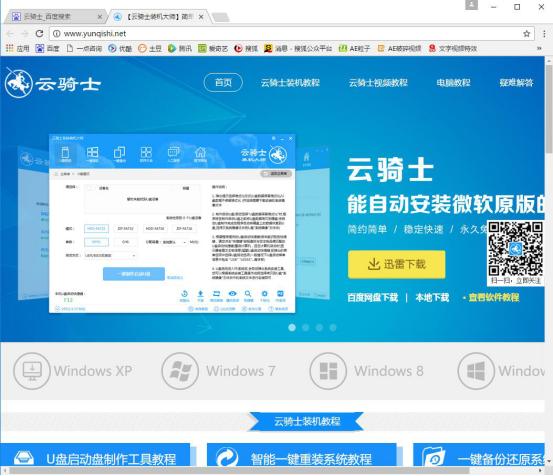Open the AE粒子 bookmark
Viewport: 553px width, 476px height.
click(x=354, y=48)
